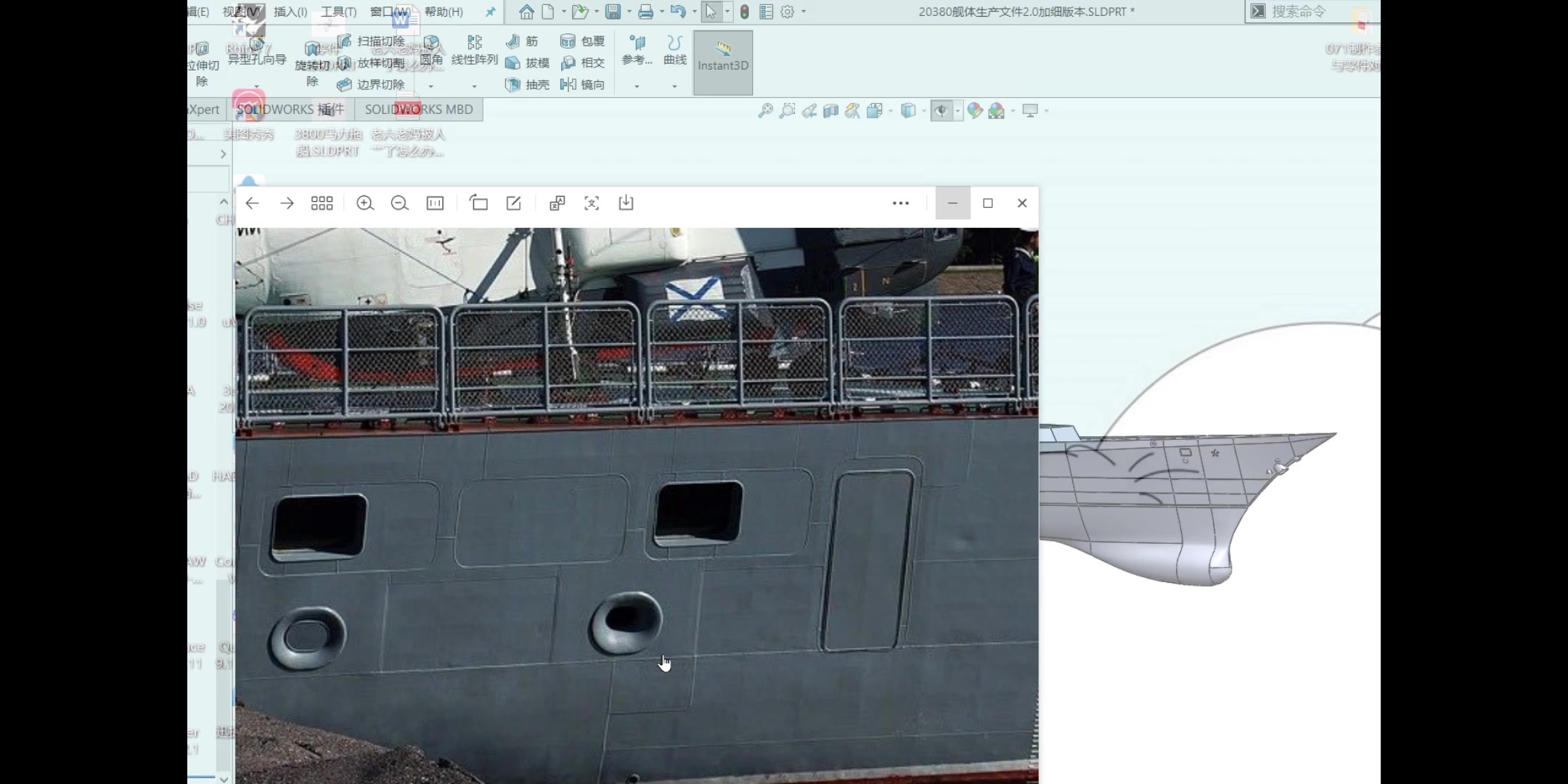Zoom in on the photo viewer image
Screen dimensions: 1568x784
pos(365,203)
